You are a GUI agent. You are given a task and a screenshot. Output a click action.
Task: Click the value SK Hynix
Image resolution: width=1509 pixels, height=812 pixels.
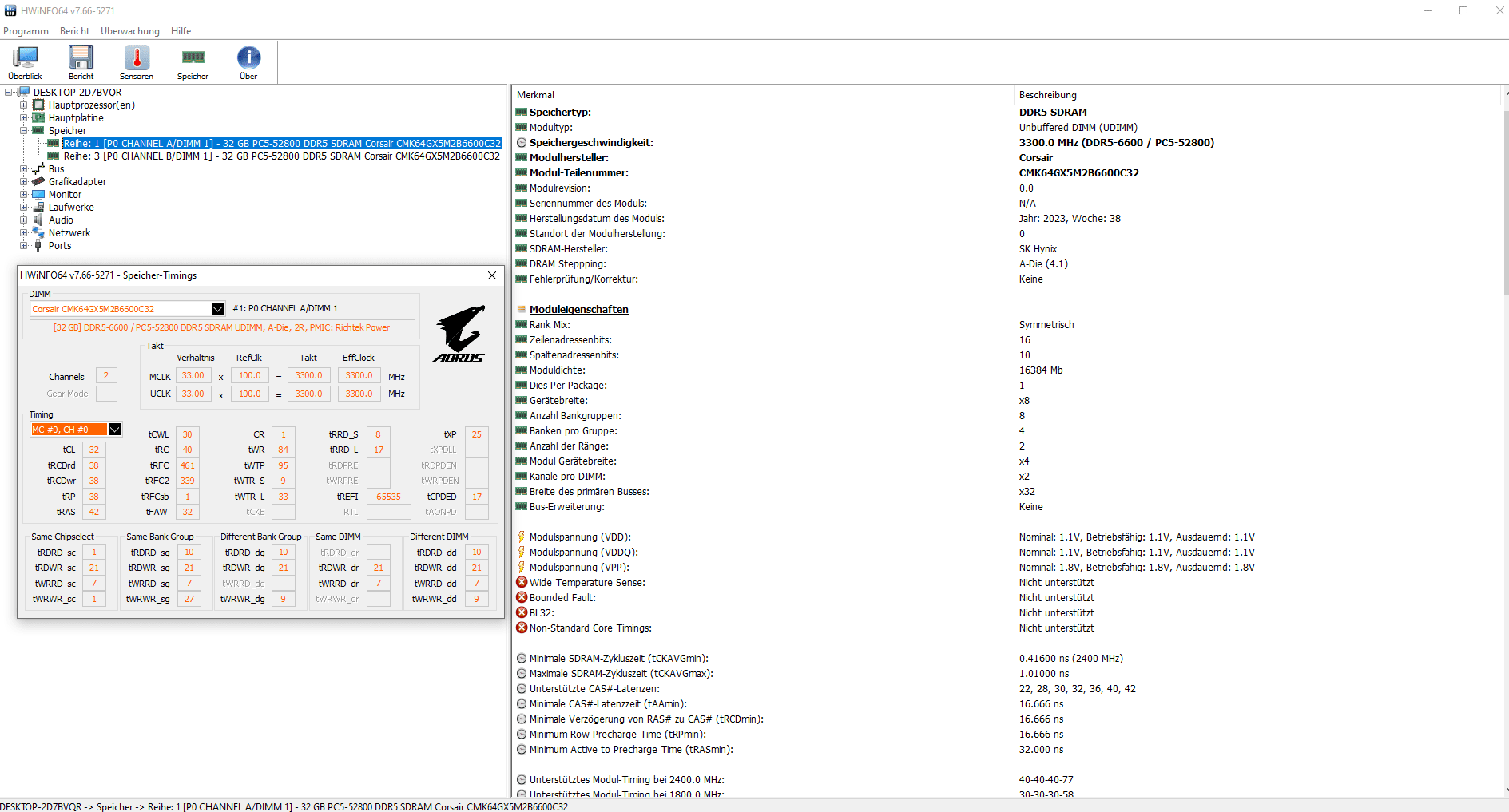[1038, 249]
